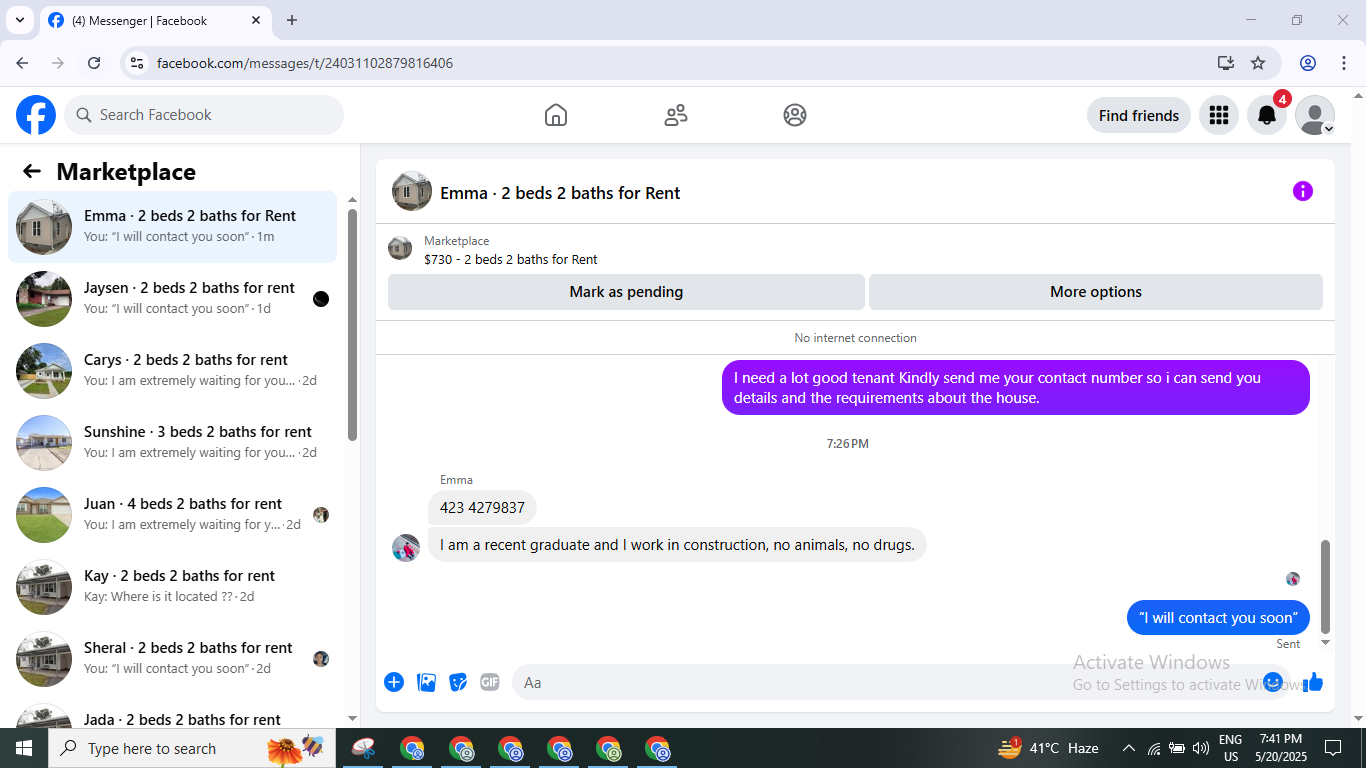
Task: Open the Facebook menu grid icon
Action: tap(1218, 115)
